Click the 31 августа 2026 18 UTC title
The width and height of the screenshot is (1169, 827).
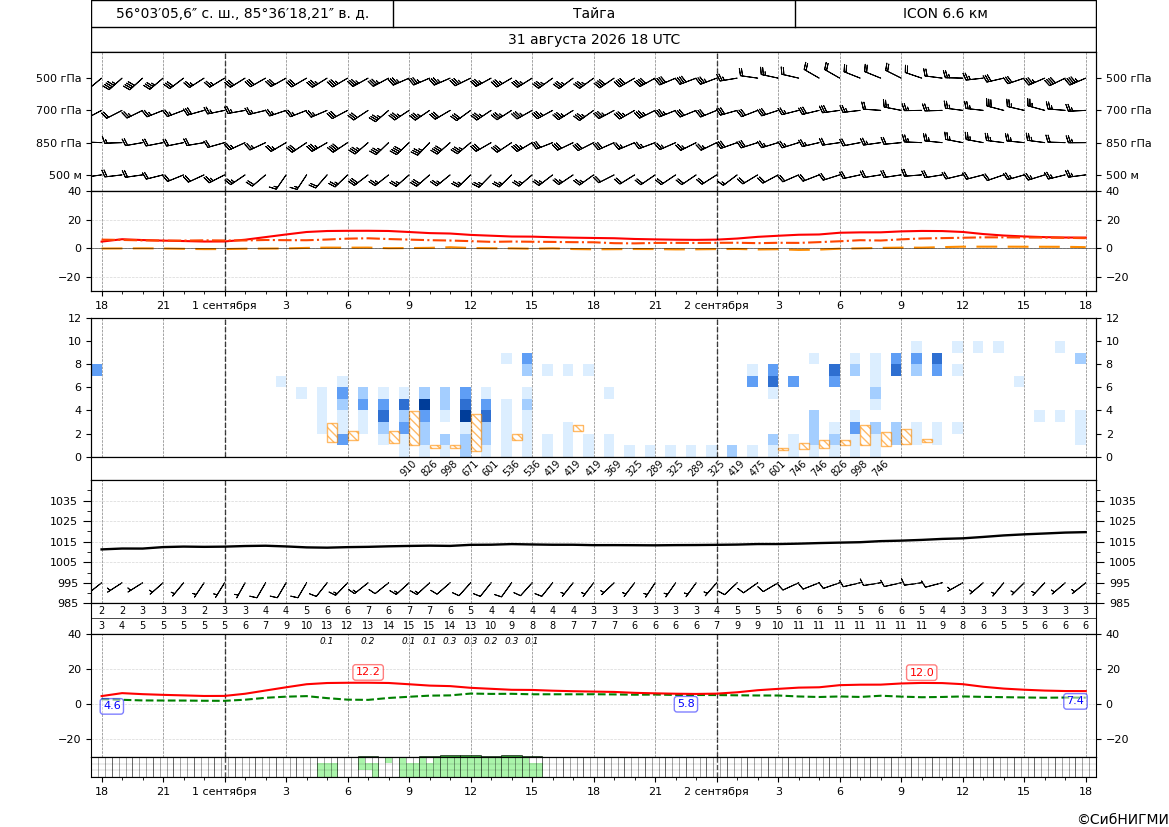(593, 40)
